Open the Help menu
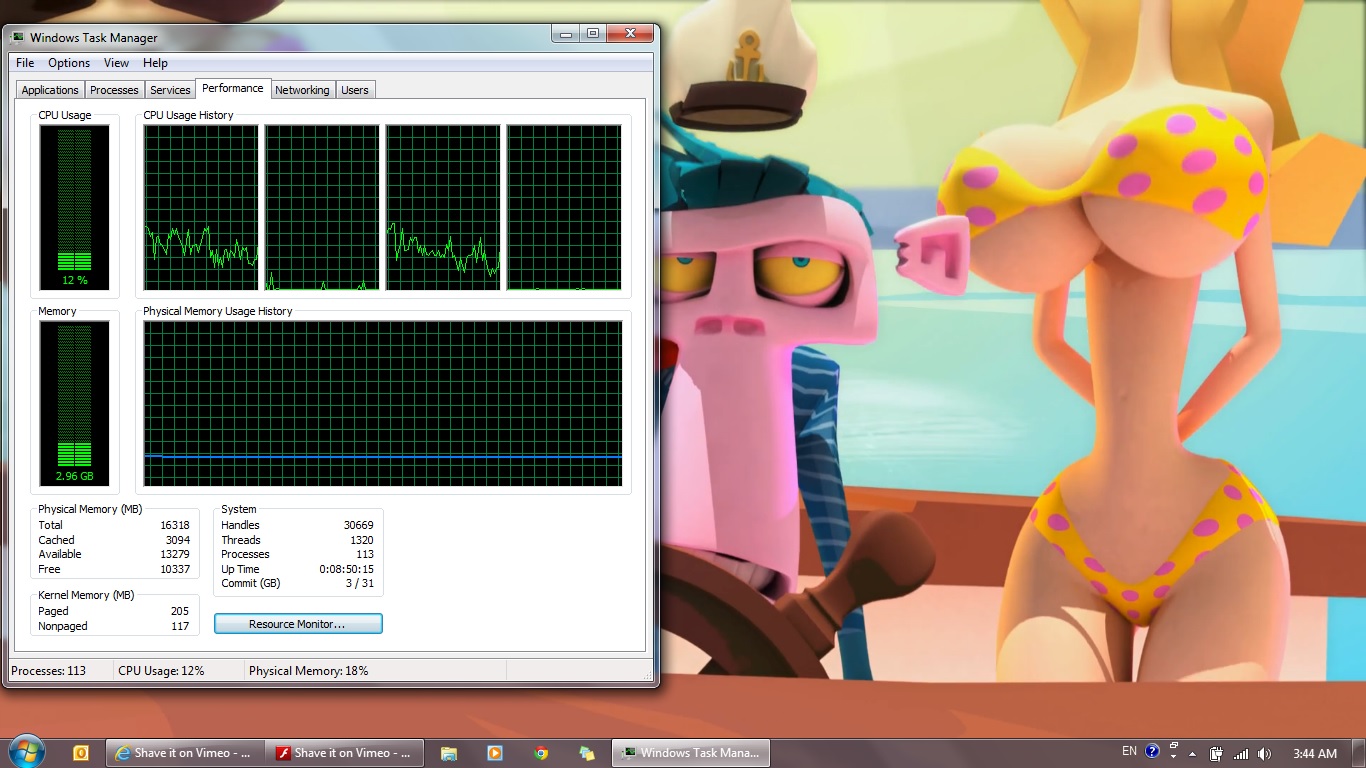This screenshot has height=768, width=1366. [x=155, y=63]
